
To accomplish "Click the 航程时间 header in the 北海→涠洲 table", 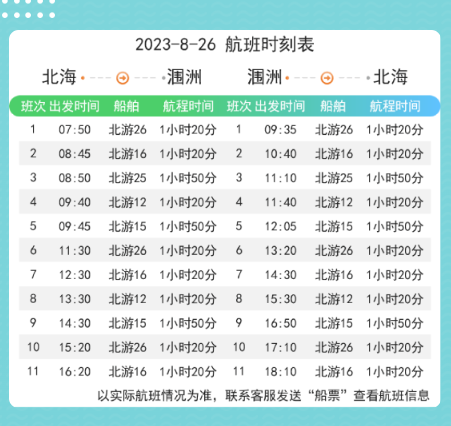I will tap(188, 106).
